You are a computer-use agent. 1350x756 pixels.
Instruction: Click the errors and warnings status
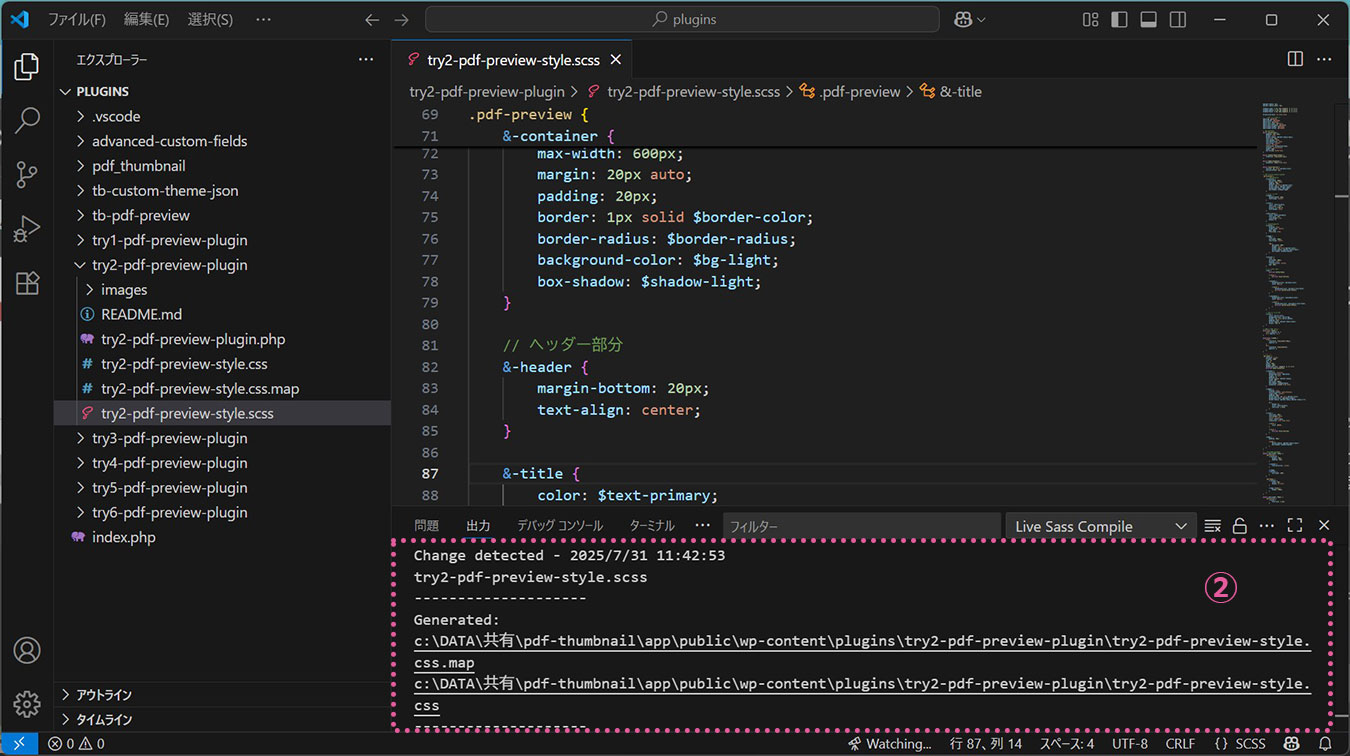point(76,744)
